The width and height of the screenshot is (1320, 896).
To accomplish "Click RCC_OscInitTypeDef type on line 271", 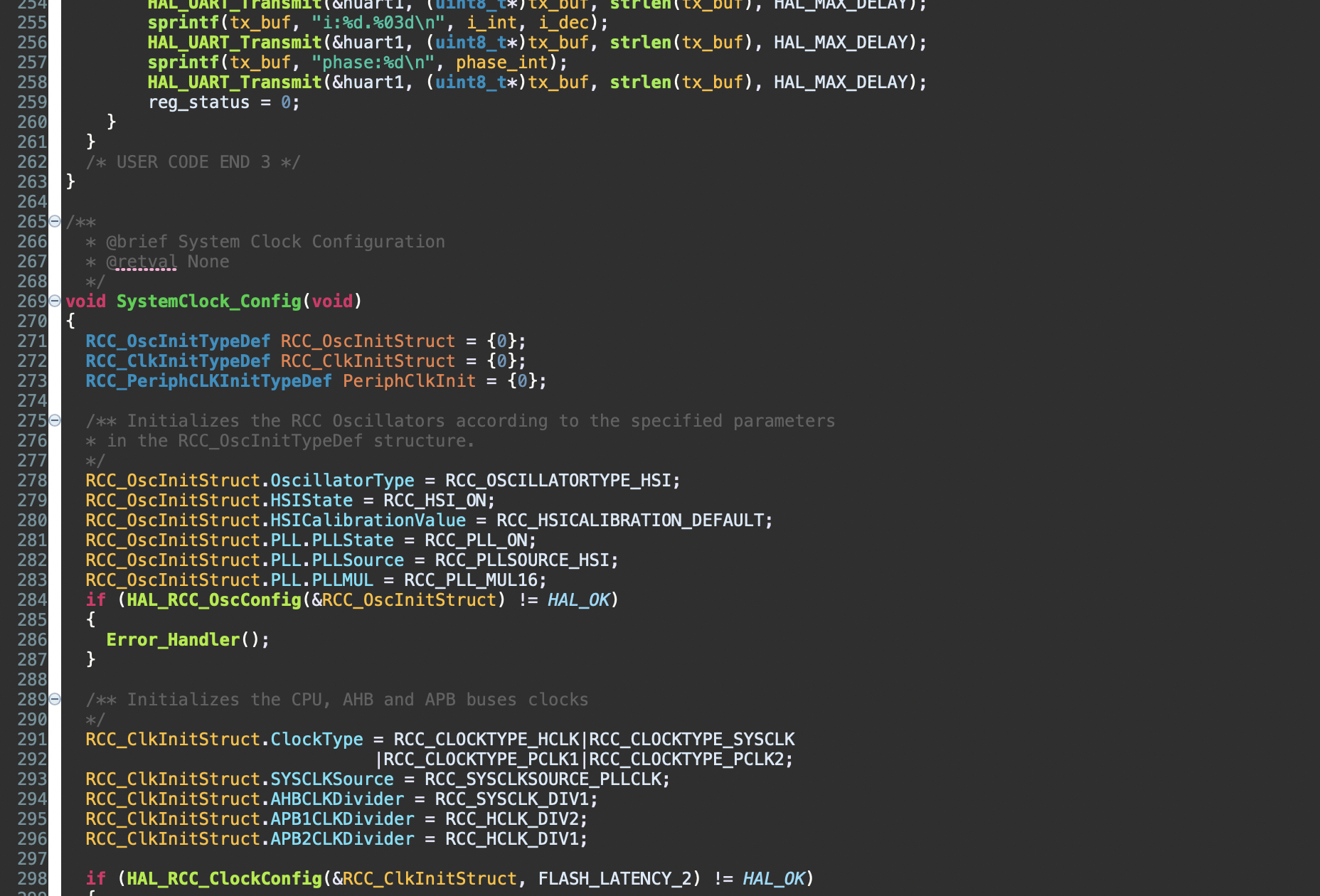I will [178, 341].
